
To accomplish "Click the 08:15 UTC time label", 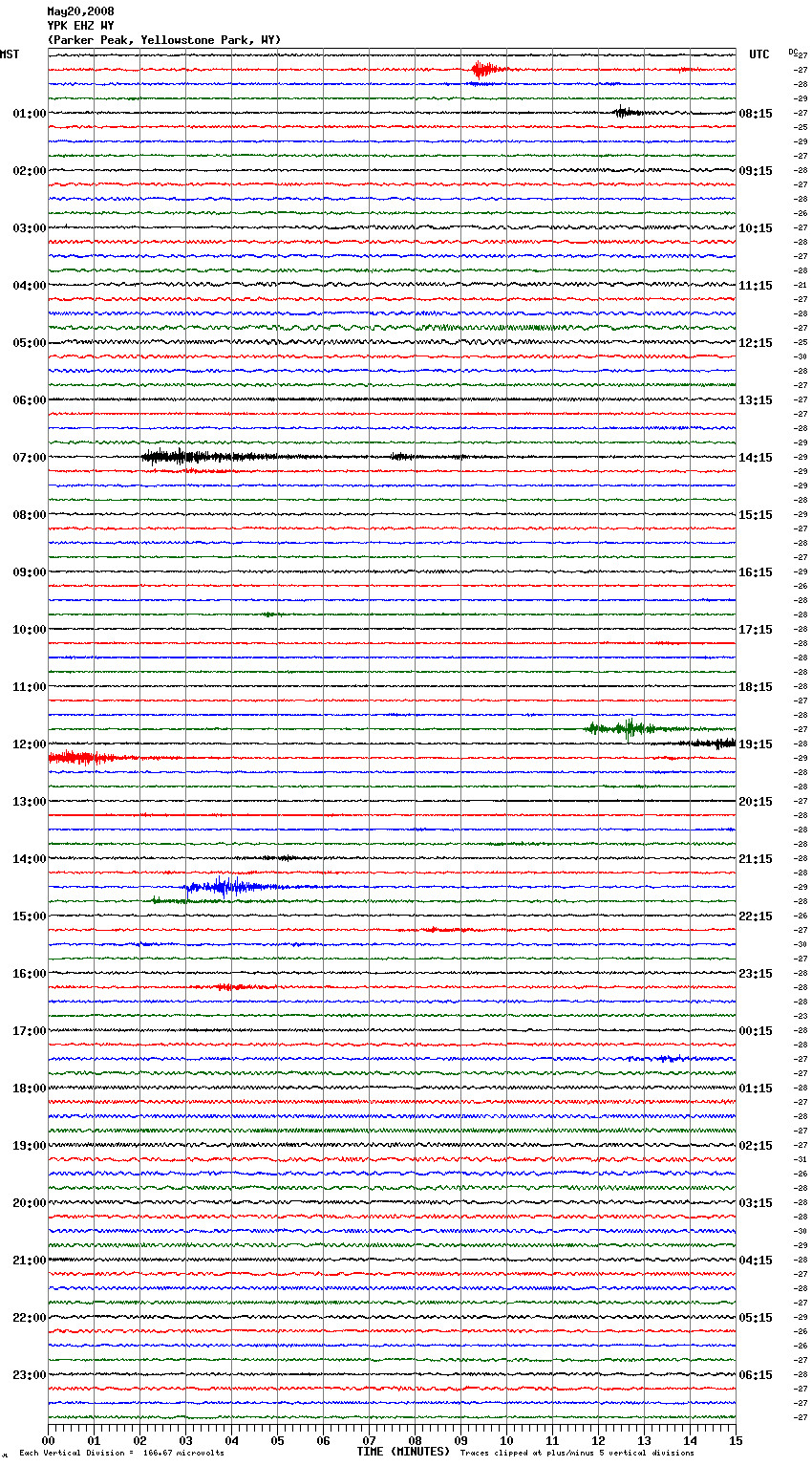I will click(x=756, y=113).
